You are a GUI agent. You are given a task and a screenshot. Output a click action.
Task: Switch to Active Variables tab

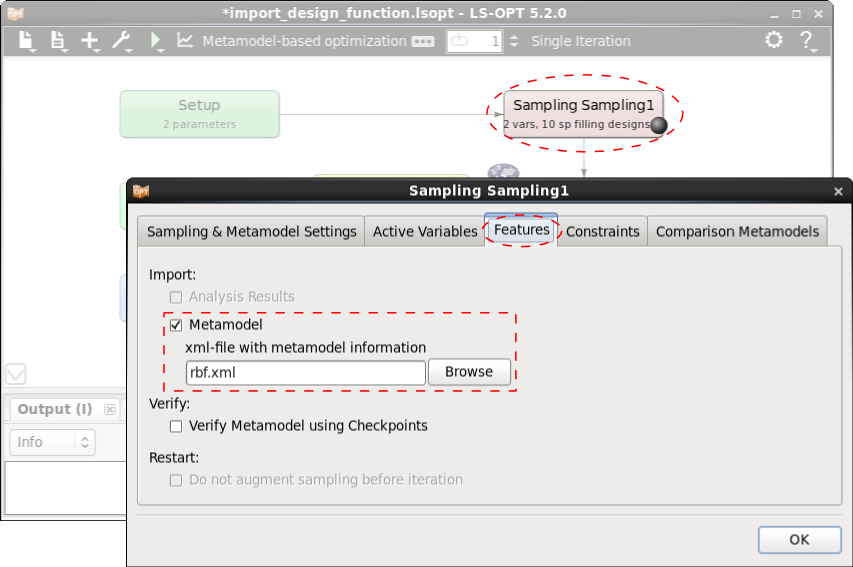point(425,231)
